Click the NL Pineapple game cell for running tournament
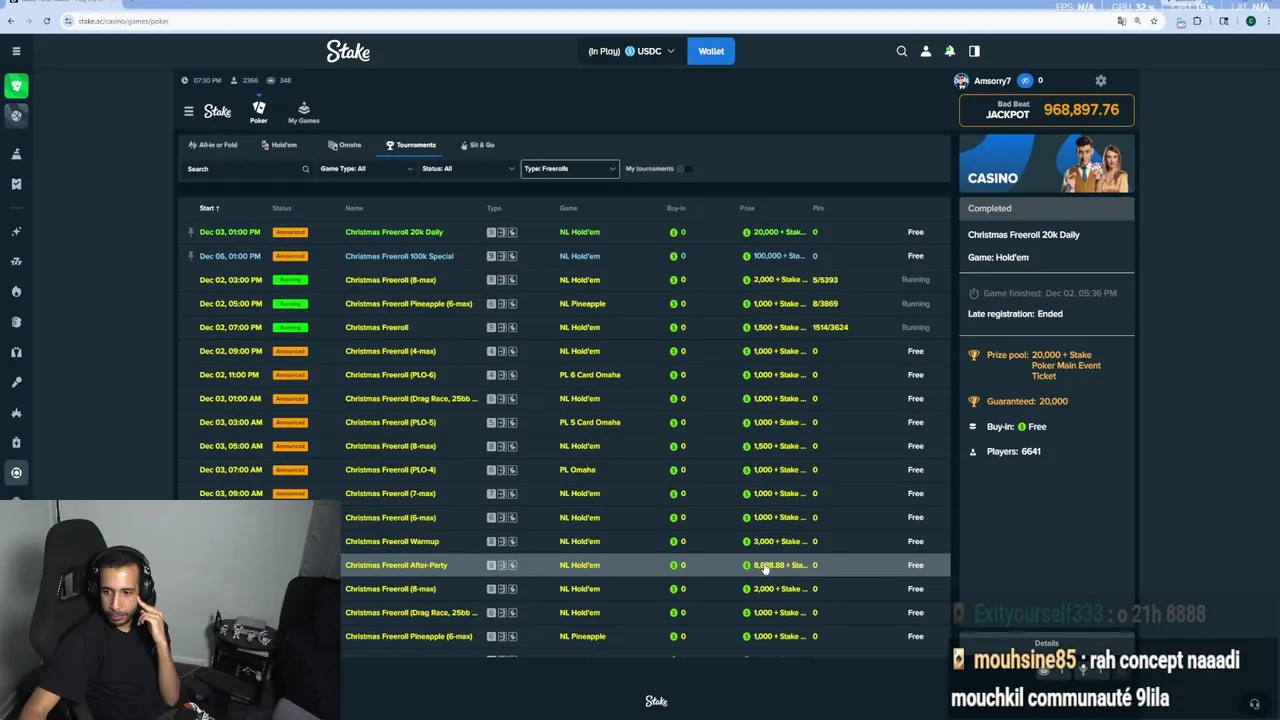The width and height of the screenshot is (1280, 720). (x=582, y=304)
